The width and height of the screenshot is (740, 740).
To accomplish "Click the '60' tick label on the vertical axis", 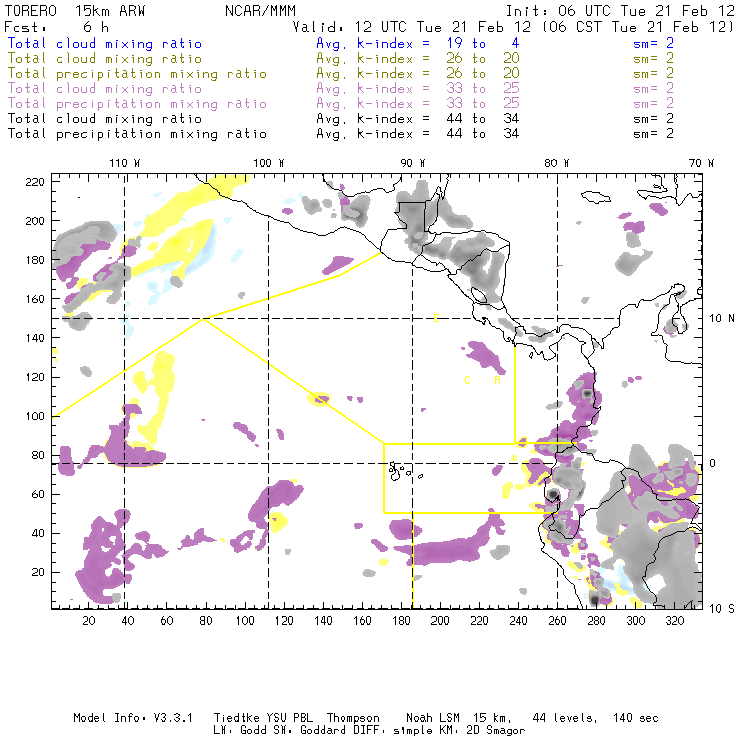I will (x=38, y=495).
